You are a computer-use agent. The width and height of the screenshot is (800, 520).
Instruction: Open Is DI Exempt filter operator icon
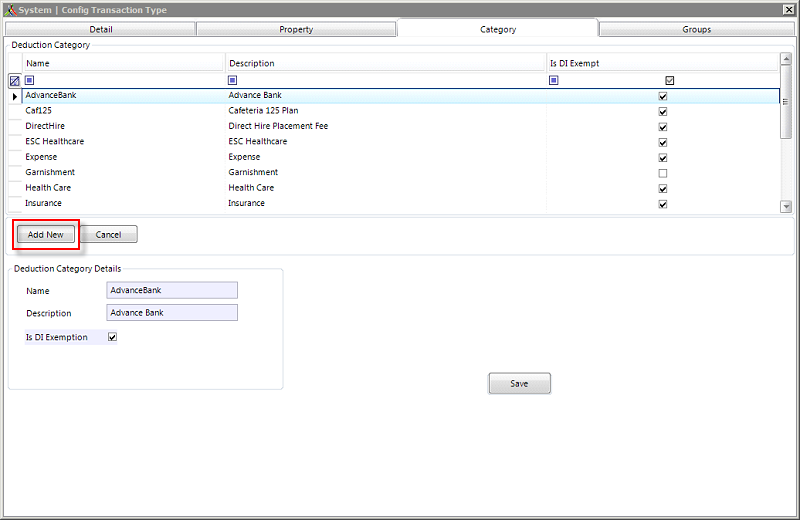(554, 80)
